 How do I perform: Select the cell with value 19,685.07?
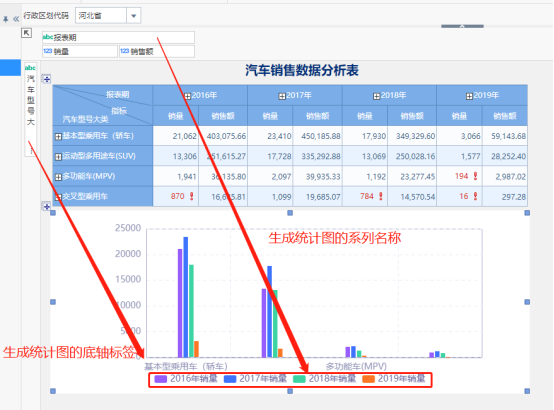(x=317, y=197)
